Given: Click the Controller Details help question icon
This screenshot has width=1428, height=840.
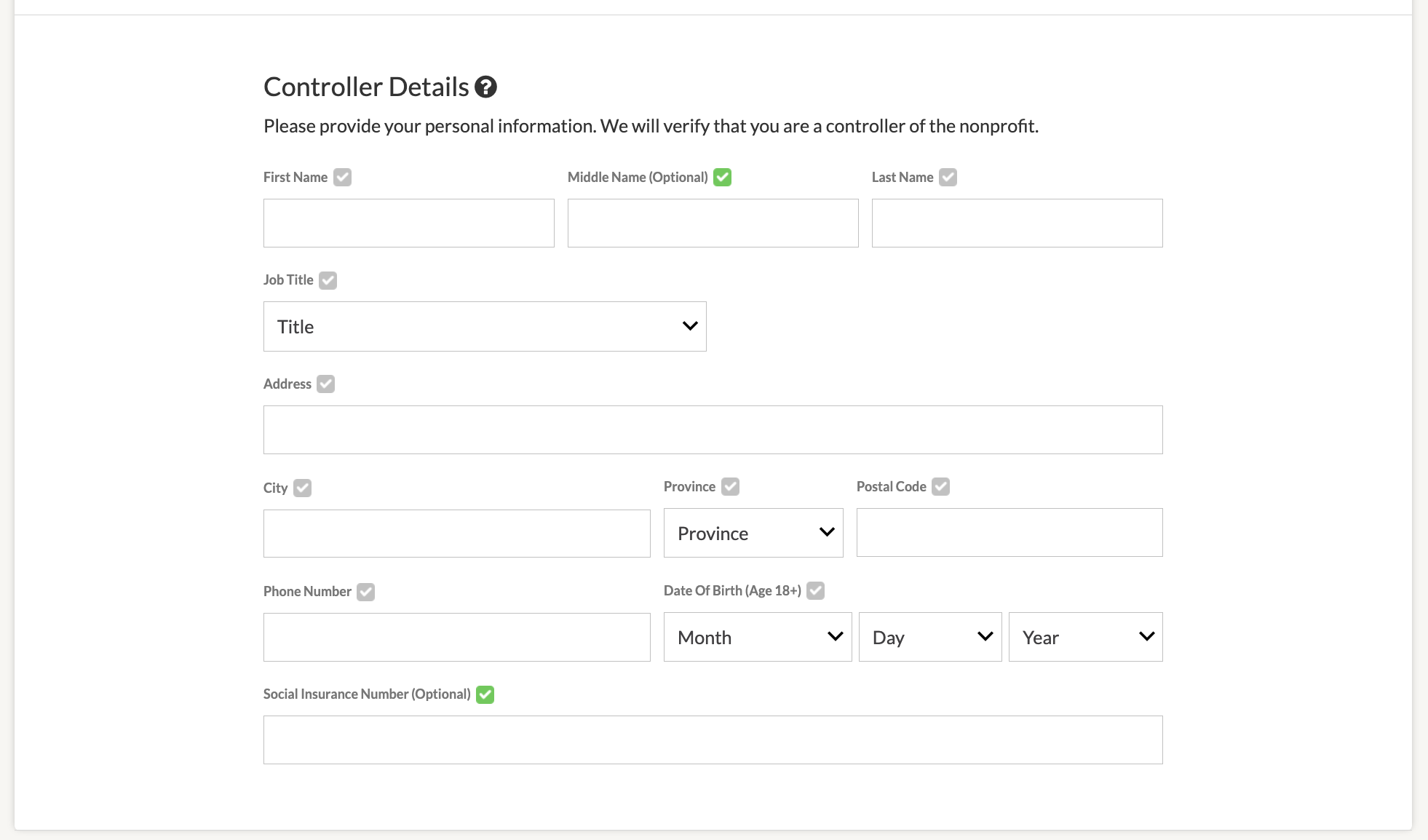Looking at the screenshot, I should click(485, 87).
